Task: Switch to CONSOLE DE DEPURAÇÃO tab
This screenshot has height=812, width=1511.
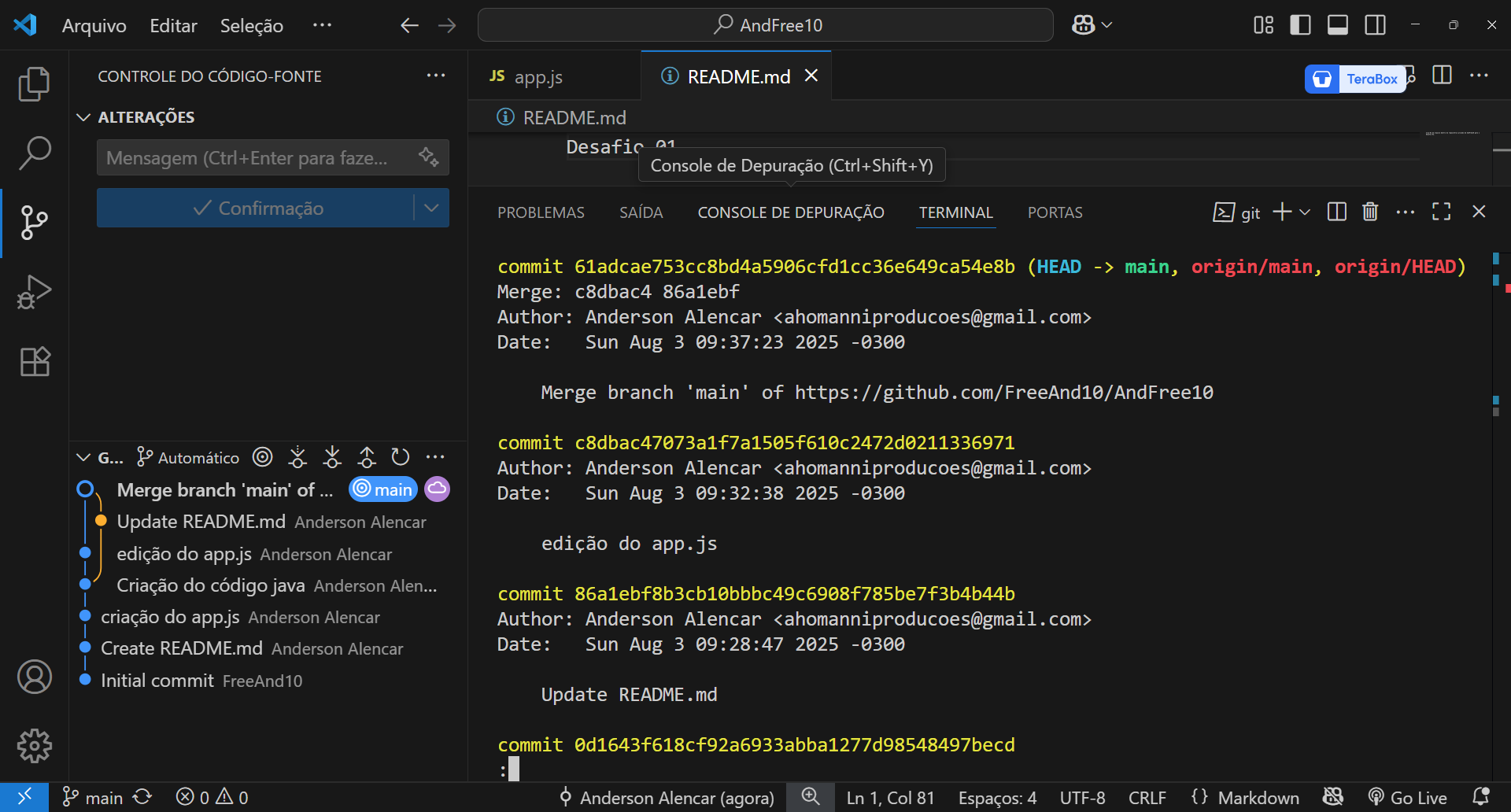Action: pos(791,212)
